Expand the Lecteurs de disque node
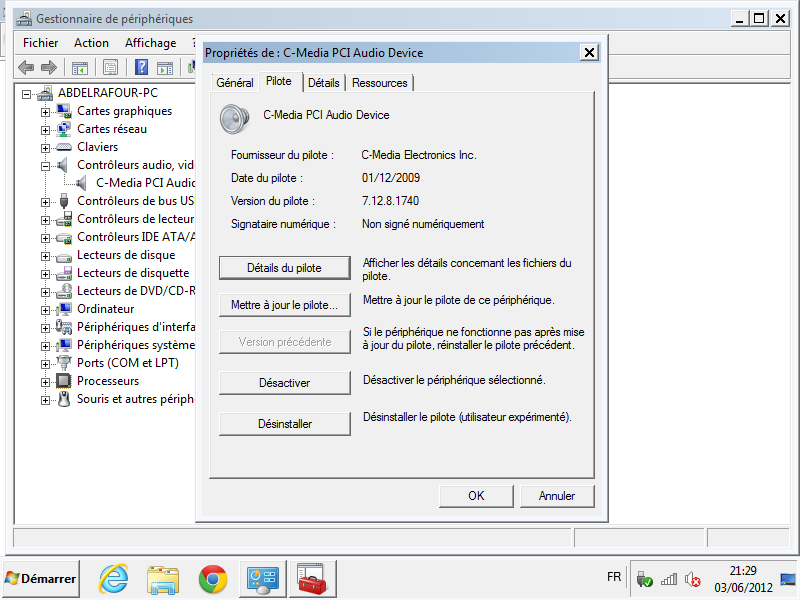The image size is (800, 600). pyautogui.click(x=45, y=257)
